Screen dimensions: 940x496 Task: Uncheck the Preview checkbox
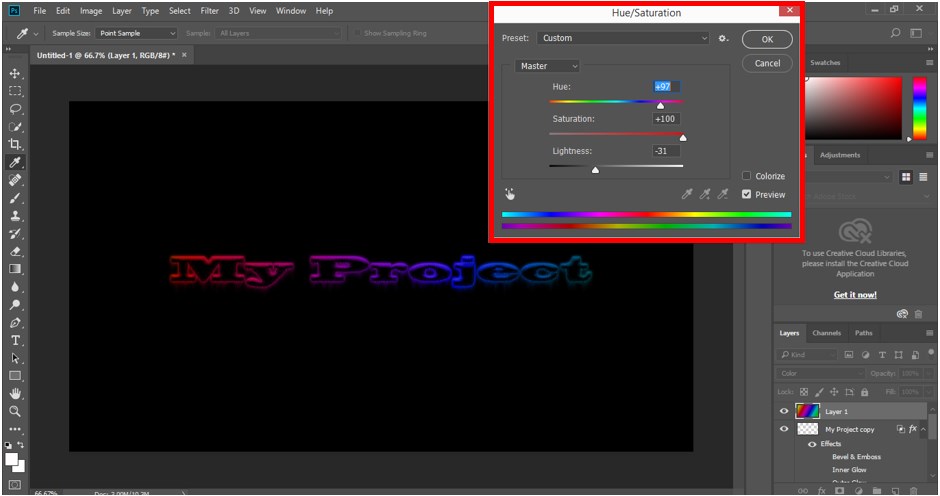(x=746, y=194)
